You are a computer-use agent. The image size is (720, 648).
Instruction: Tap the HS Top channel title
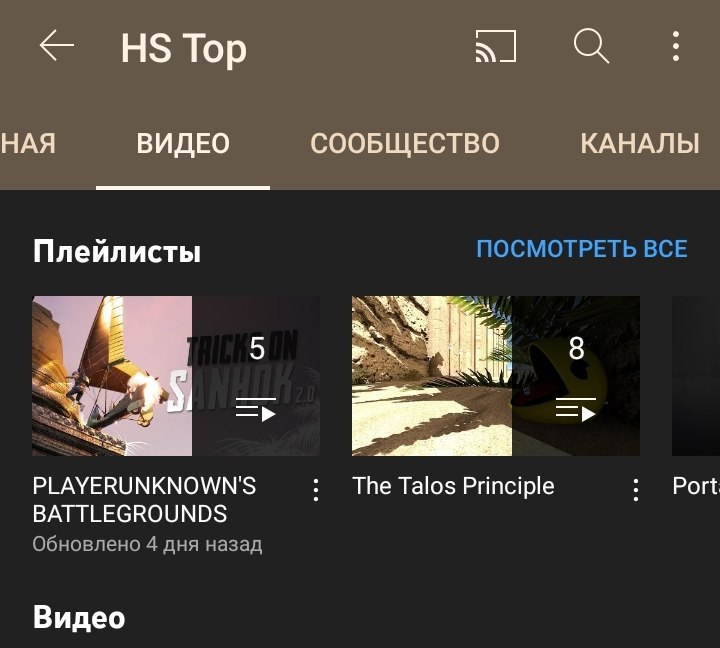point(184,48)
